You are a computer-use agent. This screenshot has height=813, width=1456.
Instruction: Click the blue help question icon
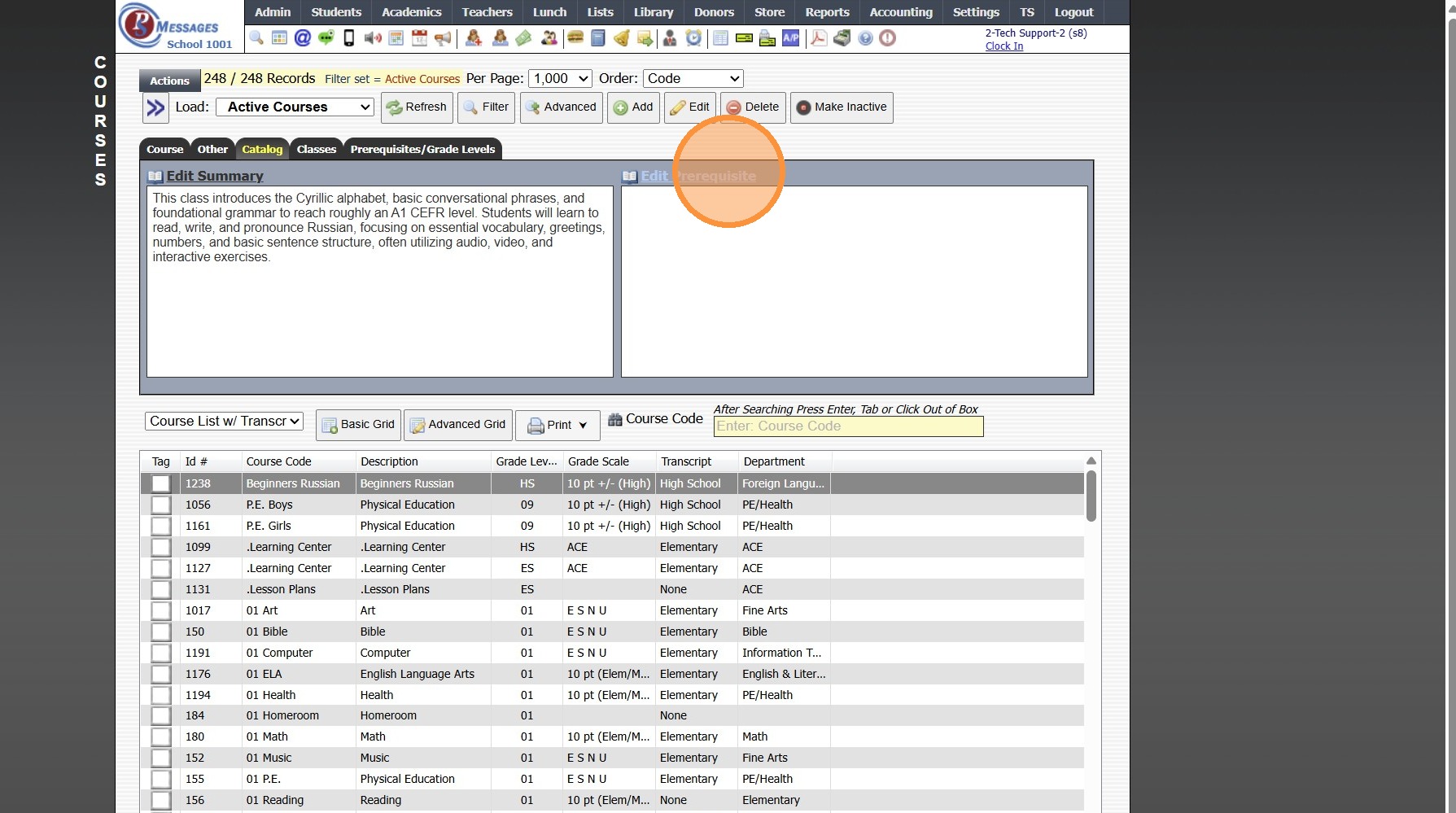point(865,37)
